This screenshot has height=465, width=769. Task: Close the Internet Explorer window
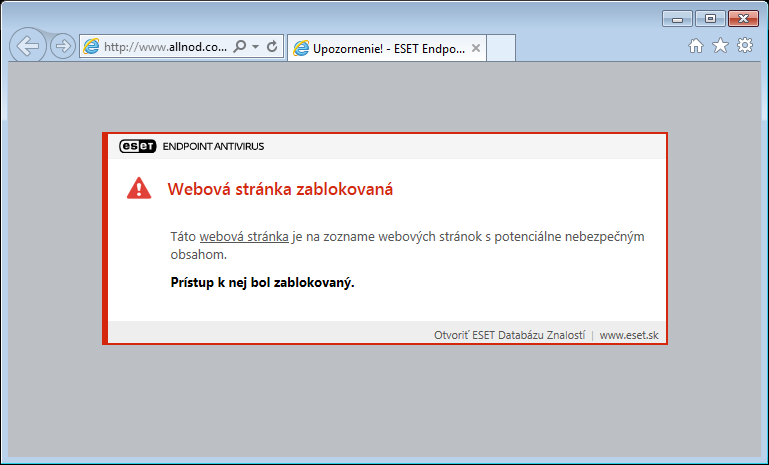pyautogui.click(x=743, y=19)
